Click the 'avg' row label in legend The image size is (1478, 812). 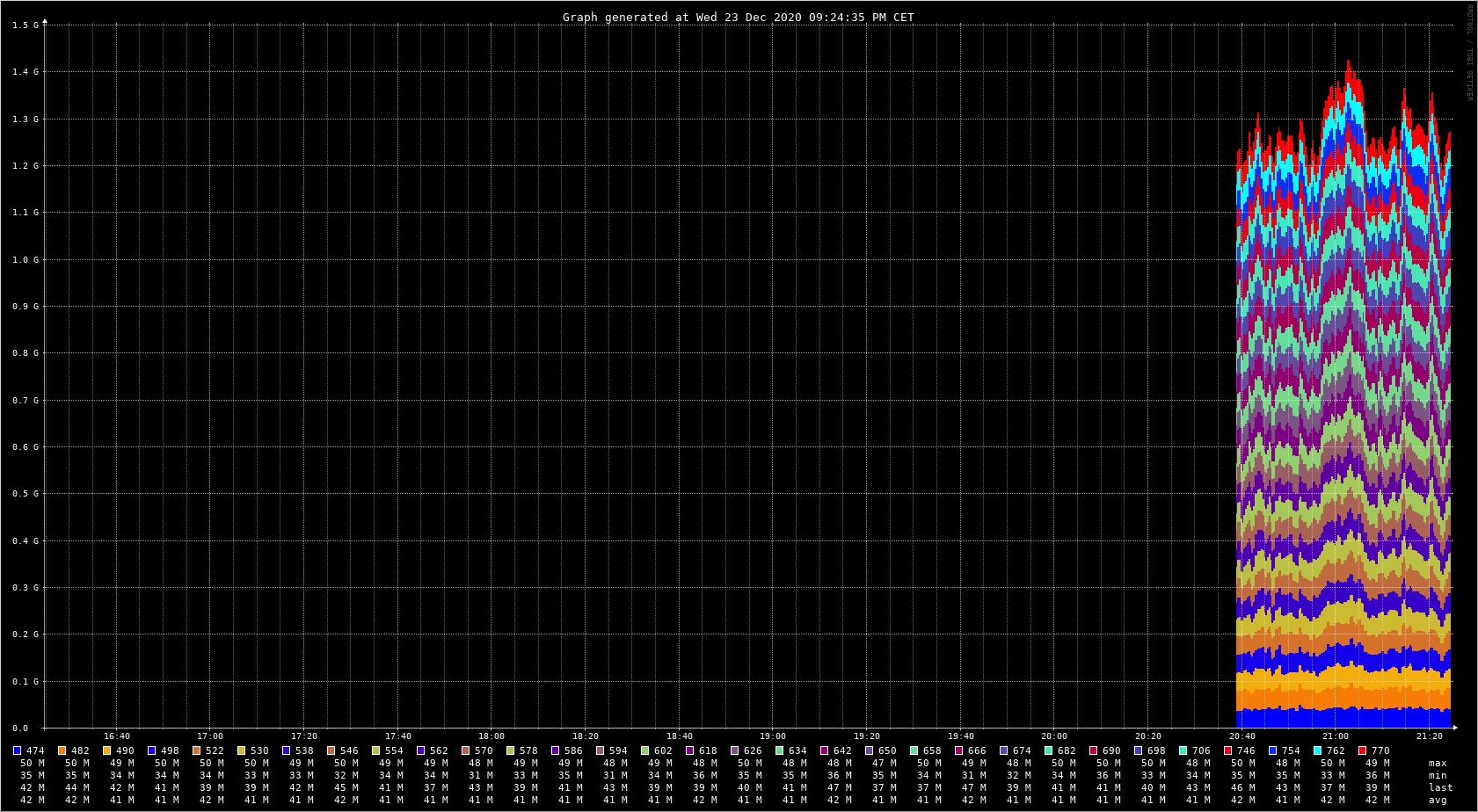coord(1437,801)
